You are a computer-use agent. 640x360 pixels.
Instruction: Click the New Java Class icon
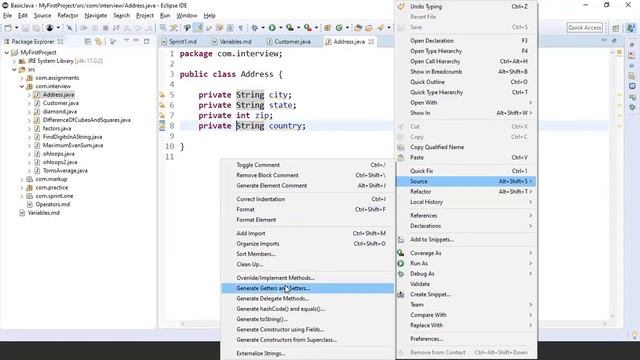(x=339, y=28)
